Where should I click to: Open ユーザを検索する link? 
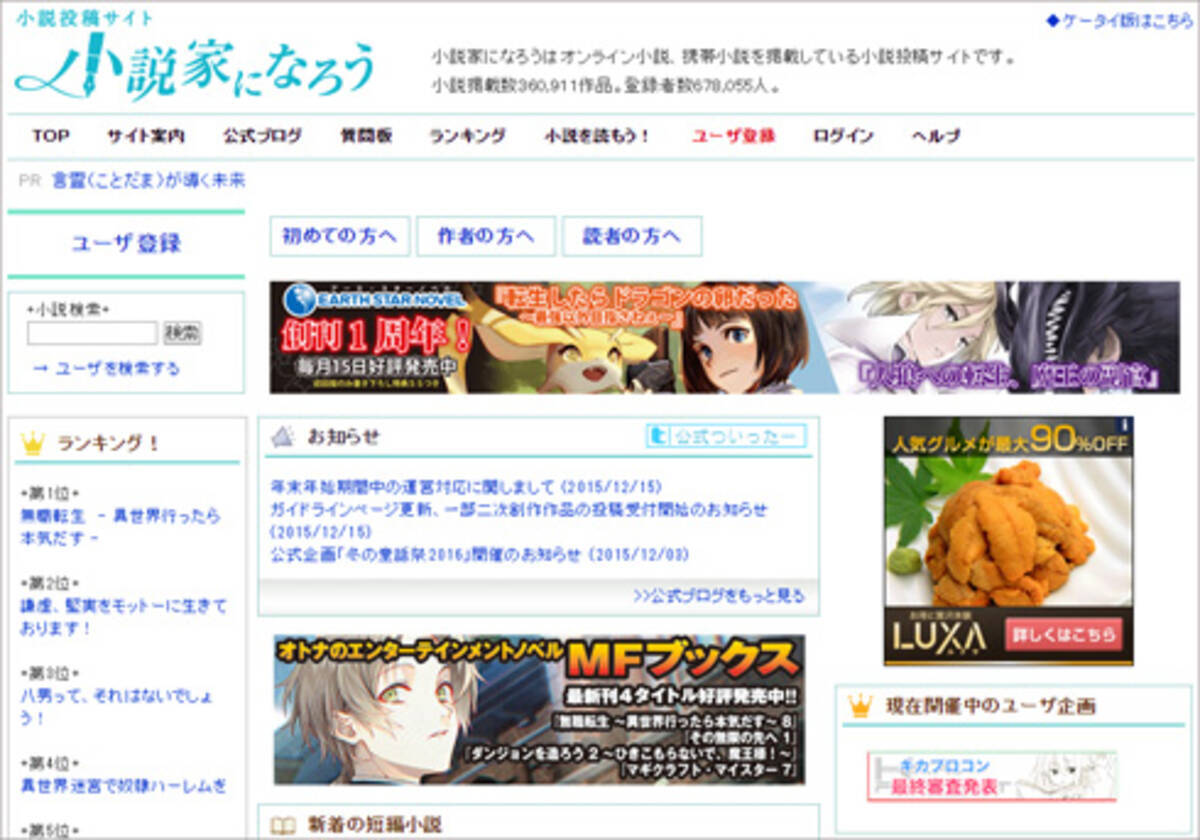coord(118,369)
